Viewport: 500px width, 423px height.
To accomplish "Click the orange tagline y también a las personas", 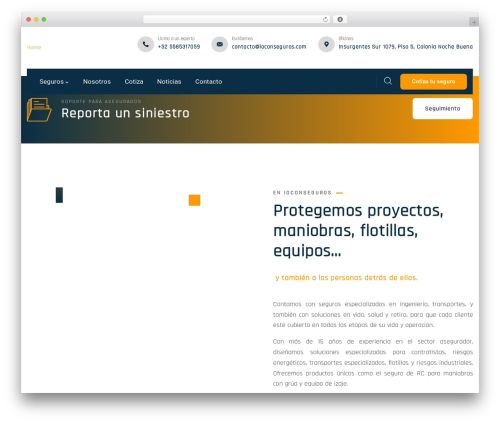I will coord(346,277).
